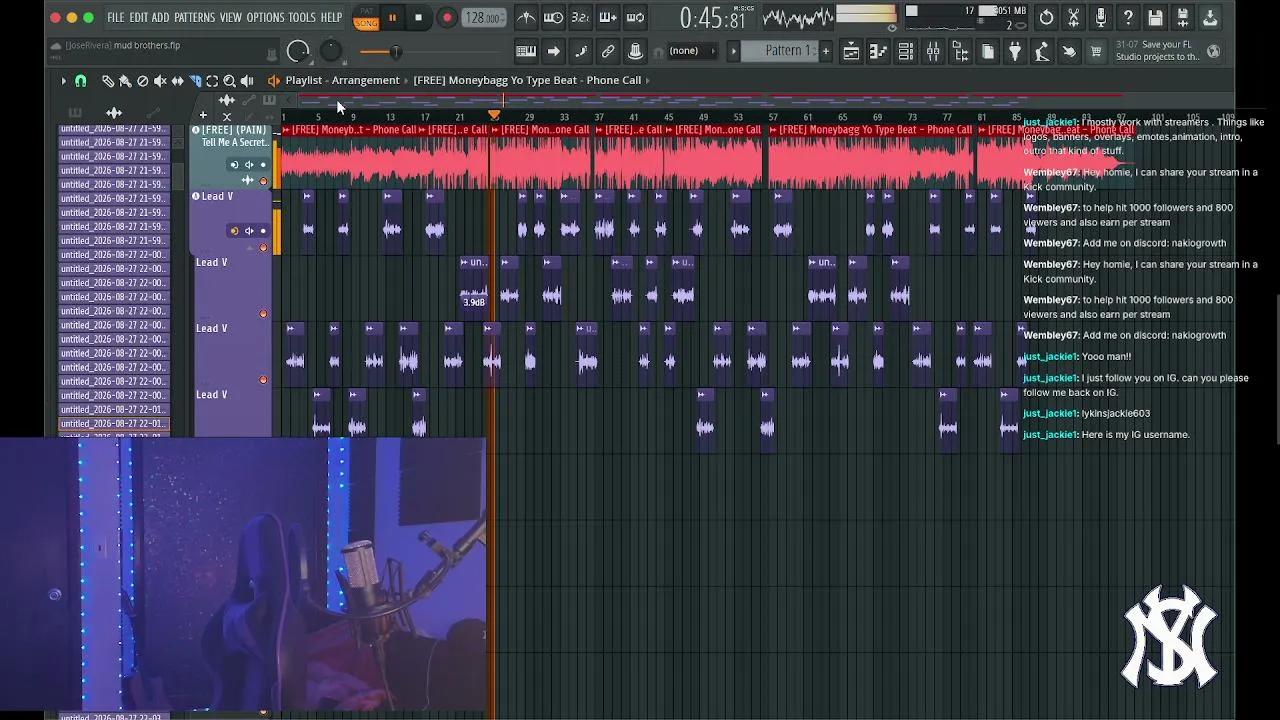Select the Paint brush tool in playlist toolbar

point(125,81)
